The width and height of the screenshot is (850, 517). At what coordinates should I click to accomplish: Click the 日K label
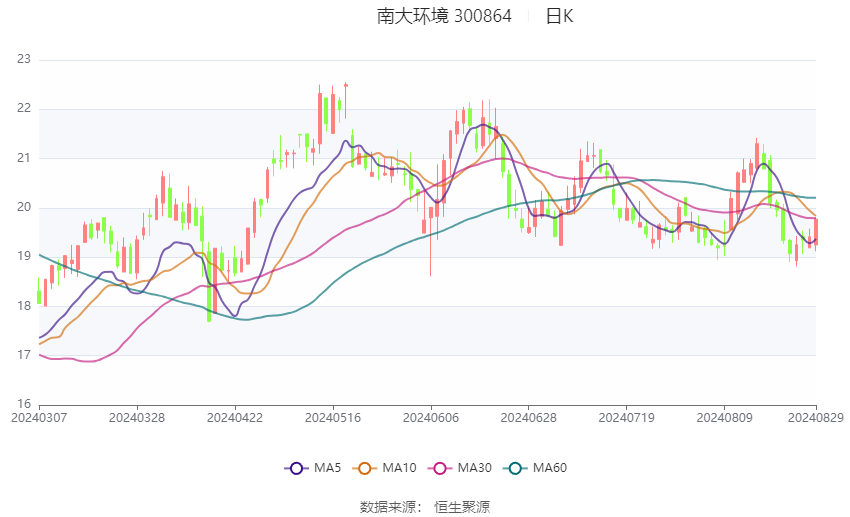click(x=559, y=16)
